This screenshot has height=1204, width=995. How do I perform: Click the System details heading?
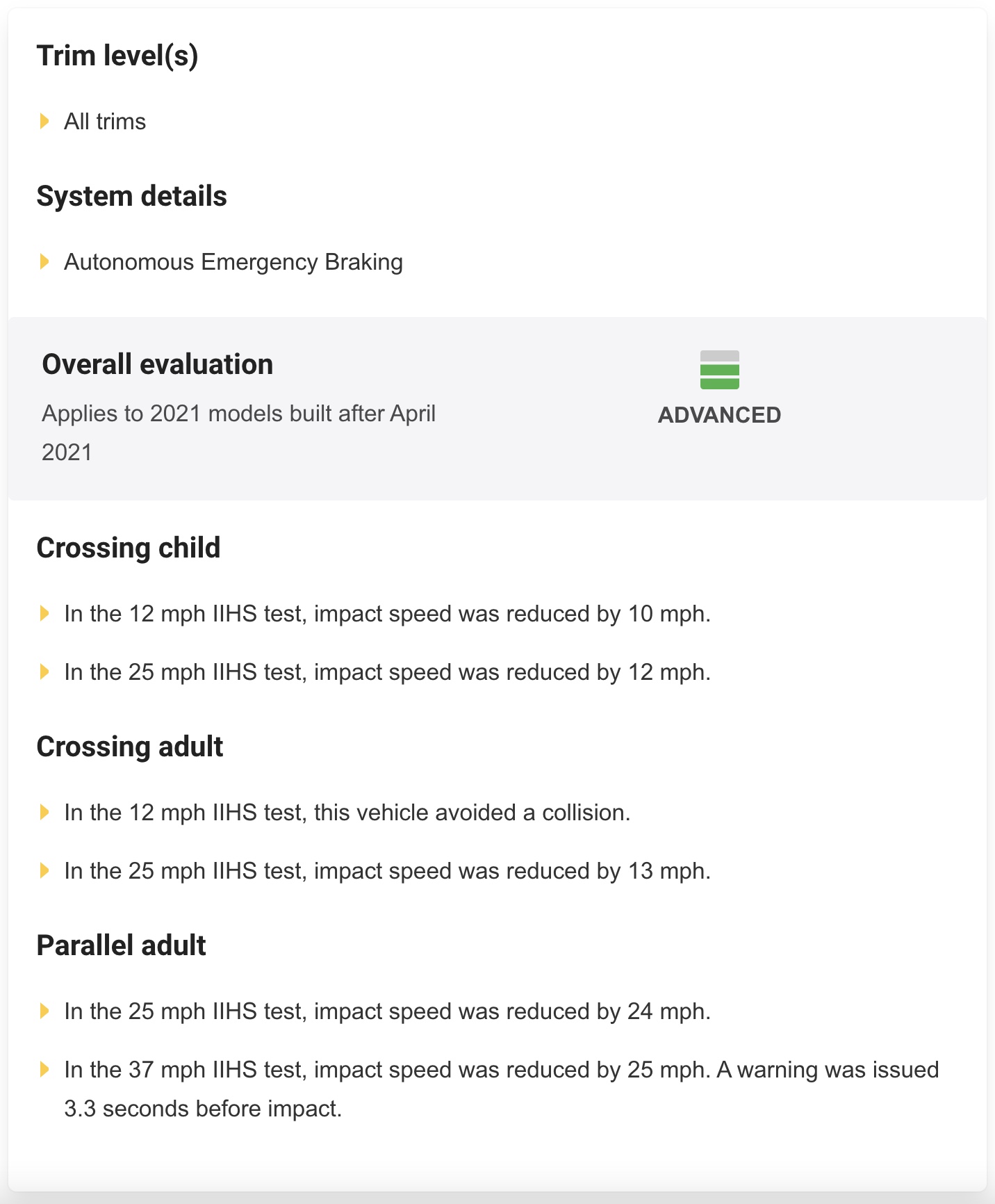(131, 196)
